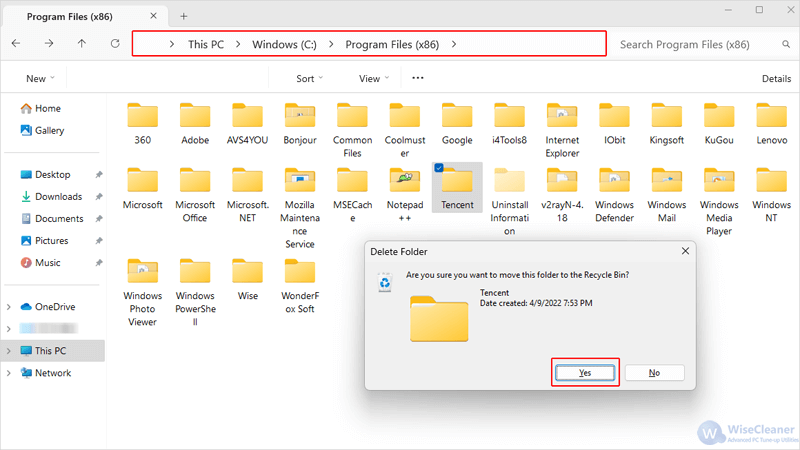Select the Windows Defender folder
This screenshot has width=800, height=450.
click(x=614, y=195)
